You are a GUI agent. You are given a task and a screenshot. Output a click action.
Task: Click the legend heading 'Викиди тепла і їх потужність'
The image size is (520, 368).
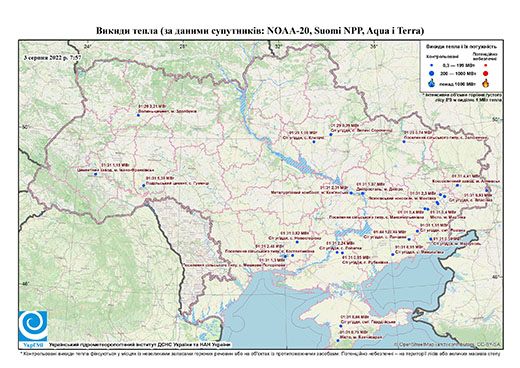461,47
